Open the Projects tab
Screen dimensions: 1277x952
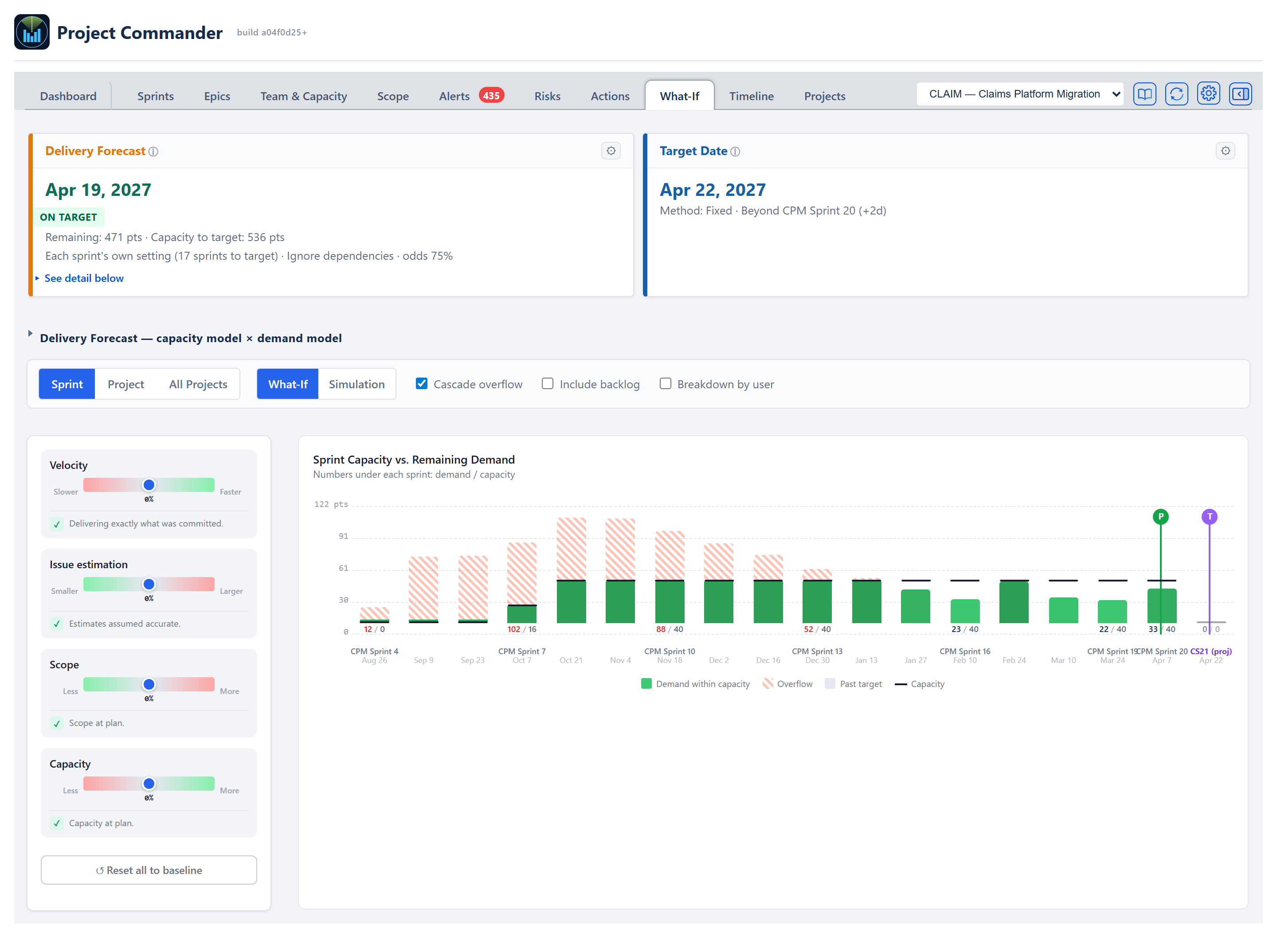point(824,96)
